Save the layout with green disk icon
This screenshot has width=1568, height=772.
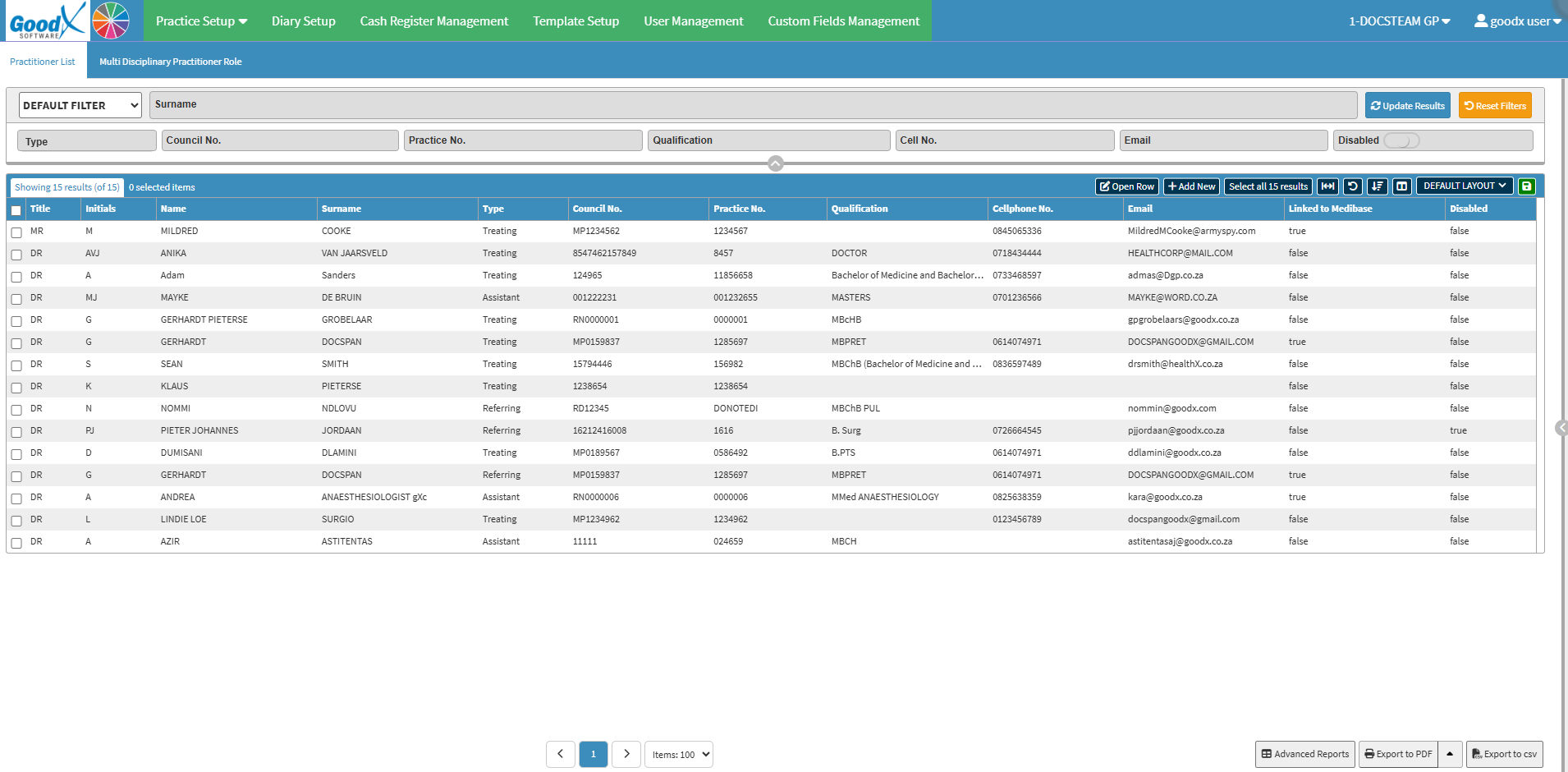pyautogui.click(x=1527, y=186)
